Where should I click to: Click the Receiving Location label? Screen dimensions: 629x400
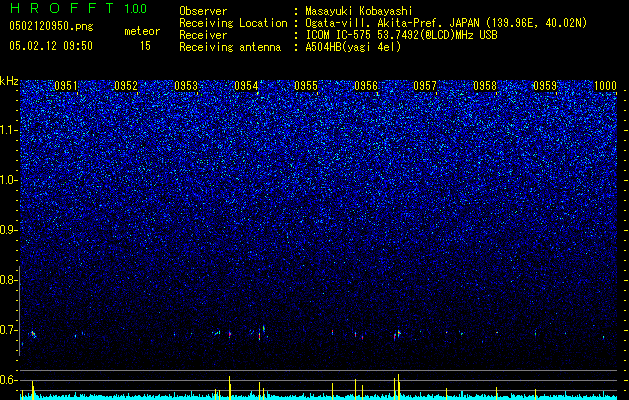click(233, 23)
